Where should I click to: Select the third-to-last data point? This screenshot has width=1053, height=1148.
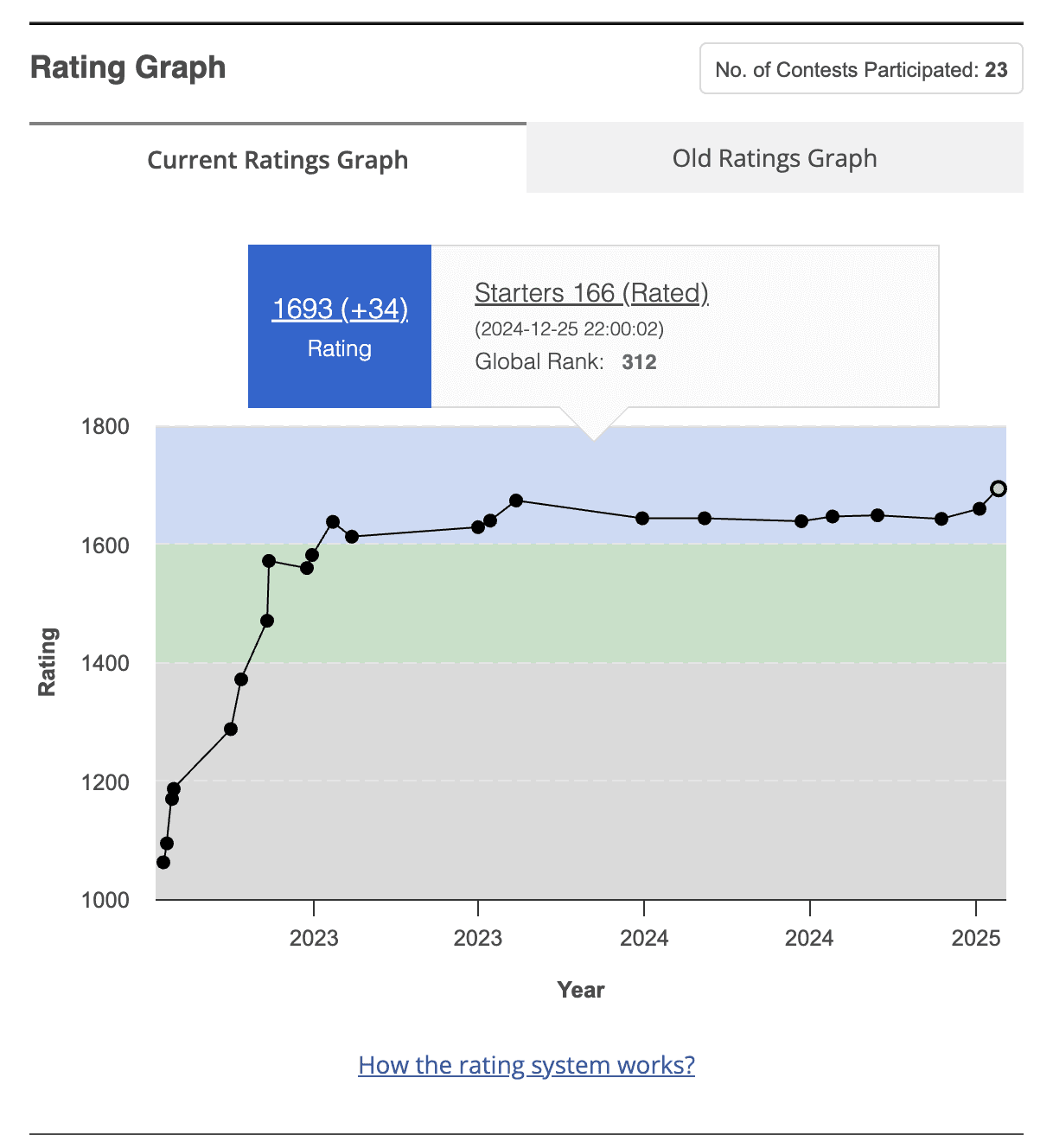click(x=941, y=519)
